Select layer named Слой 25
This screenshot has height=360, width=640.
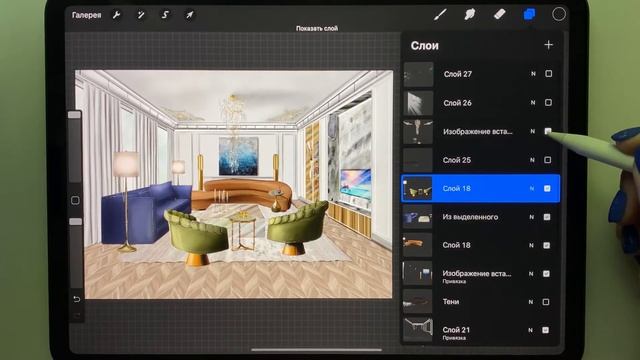click(456, 160)
